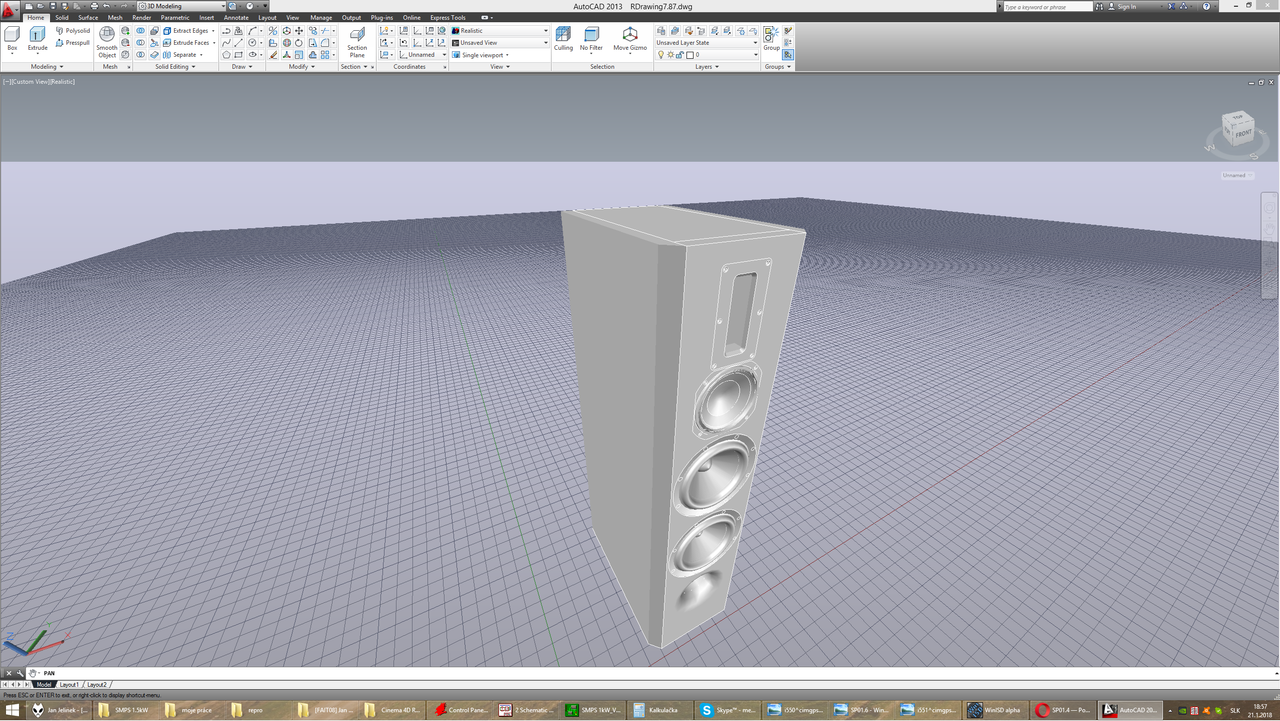Click the keyword search input field
The width and height of the screenshot is (1280, 721).
pos(1049,7)
